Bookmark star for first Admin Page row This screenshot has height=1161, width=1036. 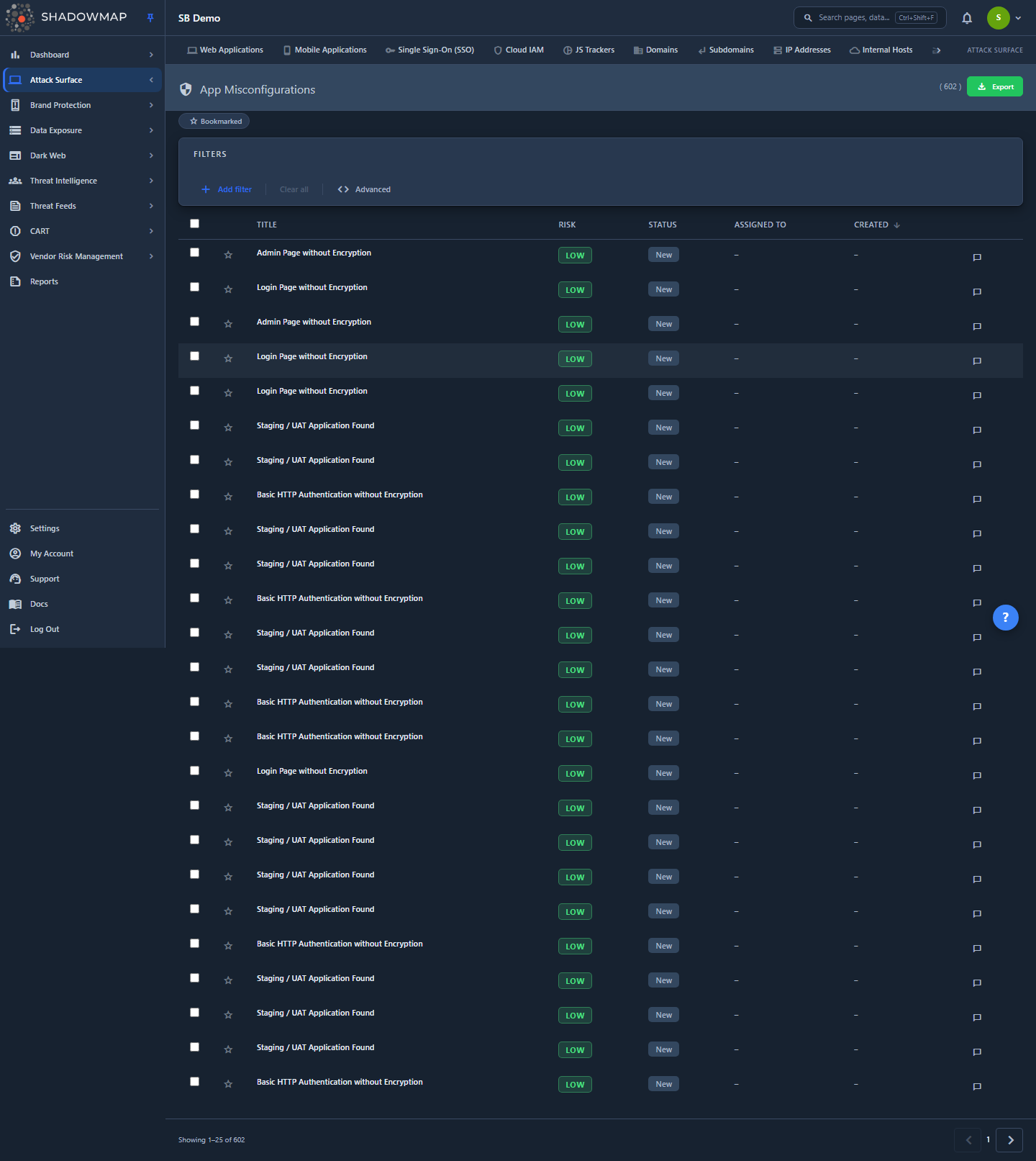(x=228, y=255)
